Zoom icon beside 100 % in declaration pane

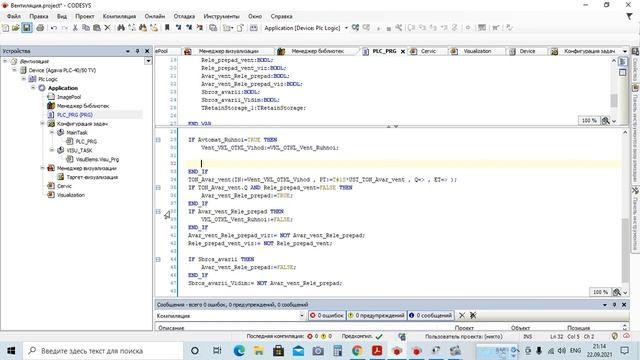[605, 120]
